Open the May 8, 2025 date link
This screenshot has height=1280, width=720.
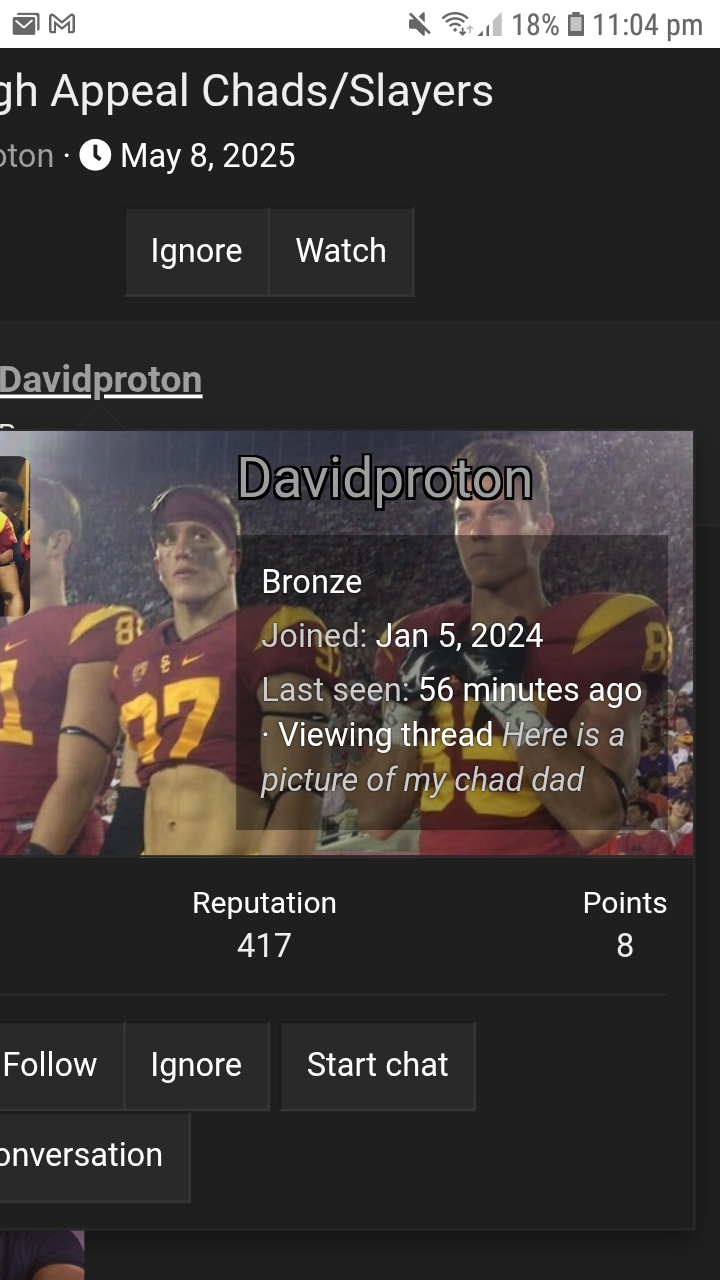coord(207,156)
